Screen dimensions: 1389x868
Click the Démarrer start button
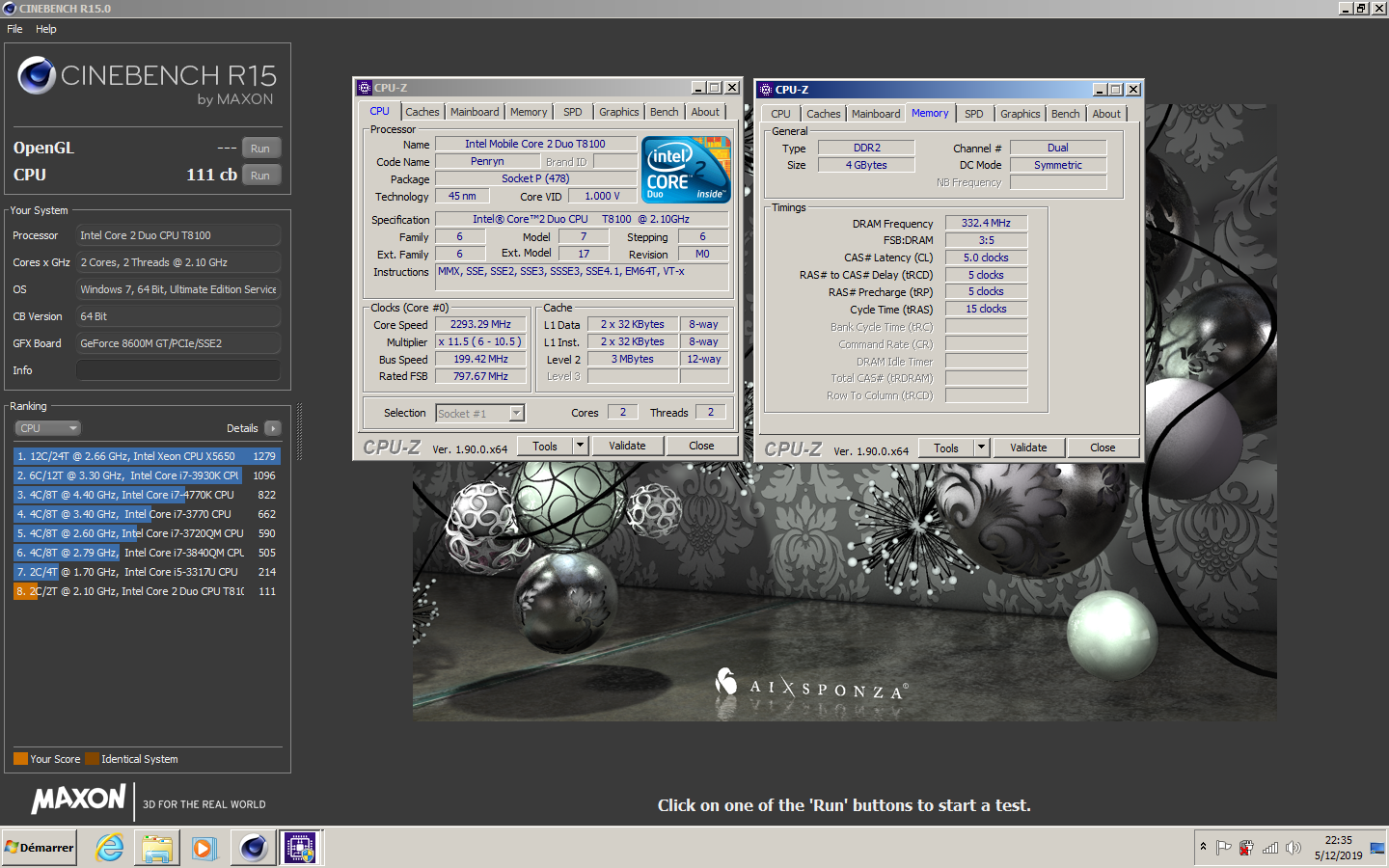coord(40,848)
